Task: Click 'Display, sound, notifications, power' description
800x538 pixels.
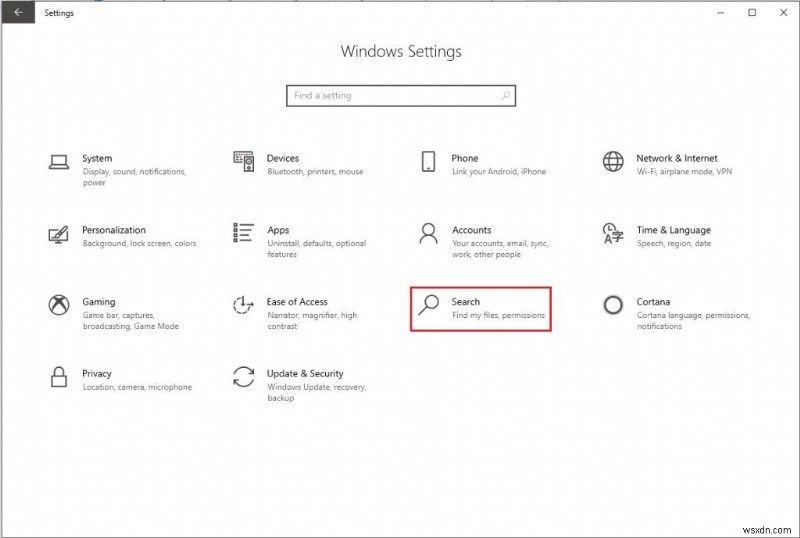Action: [134, 177]
